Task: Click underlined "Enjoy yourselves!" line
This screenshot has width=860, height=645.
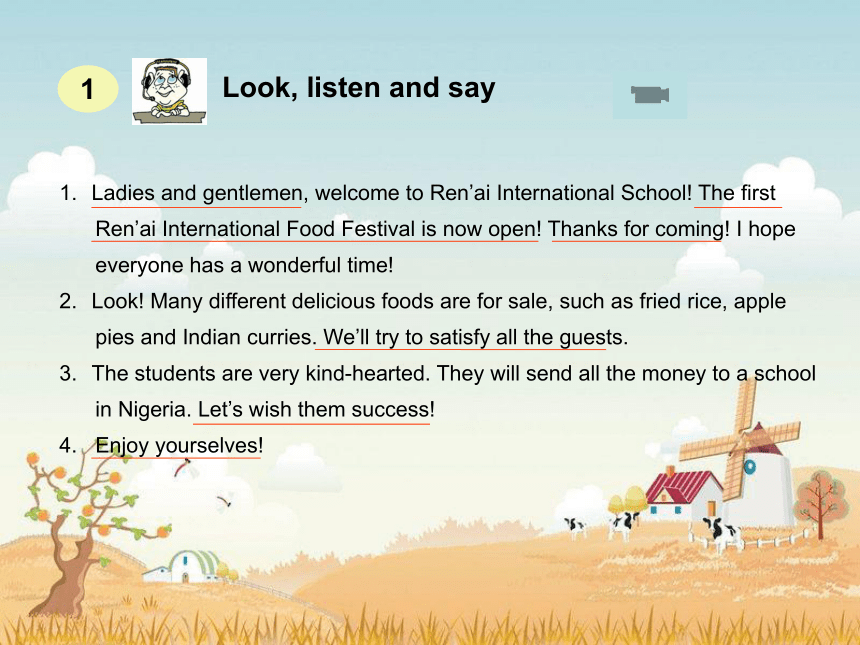Action: coord(179,445)
